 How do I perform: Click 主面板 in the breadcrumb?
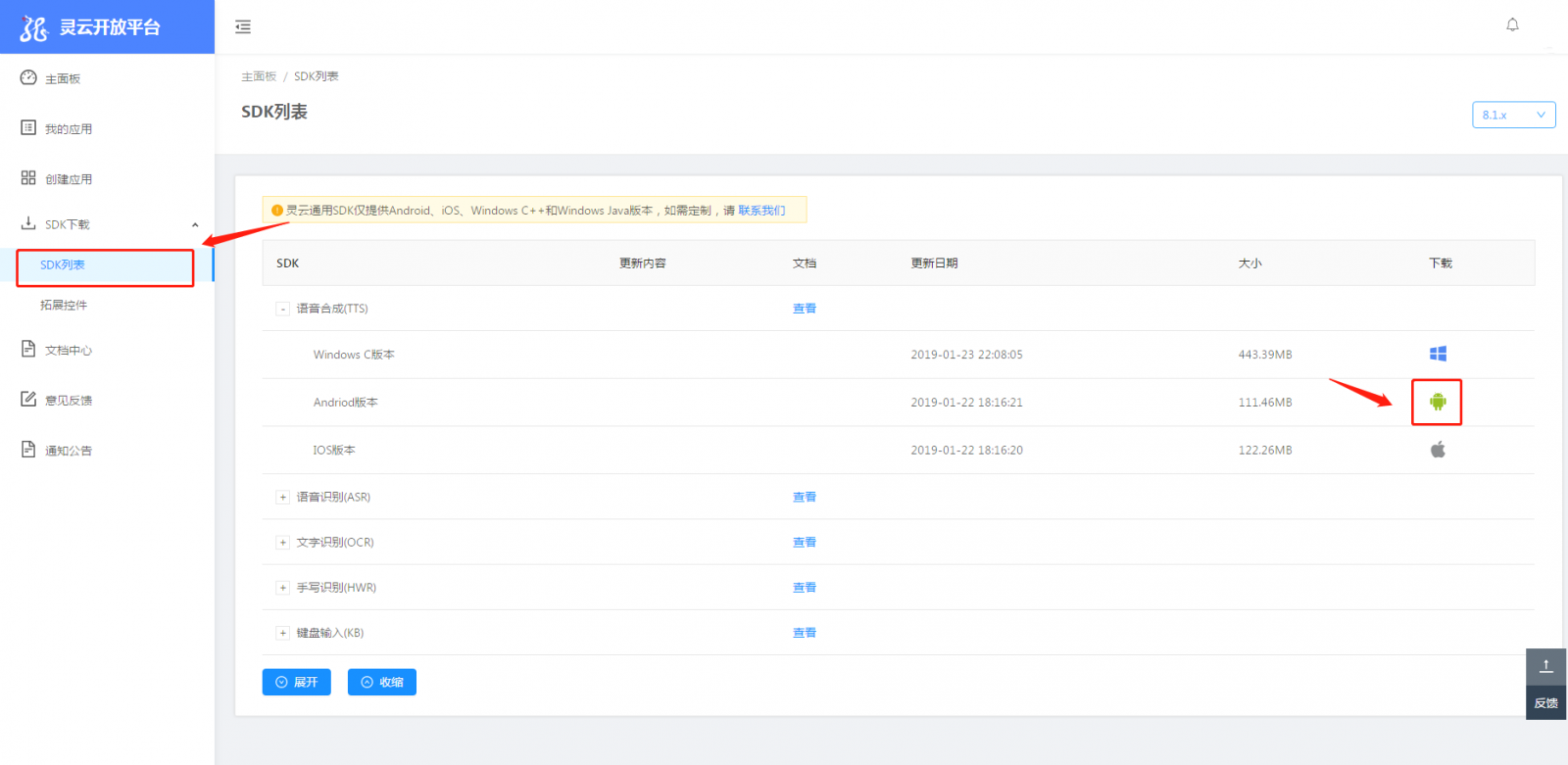click(259, 76)
